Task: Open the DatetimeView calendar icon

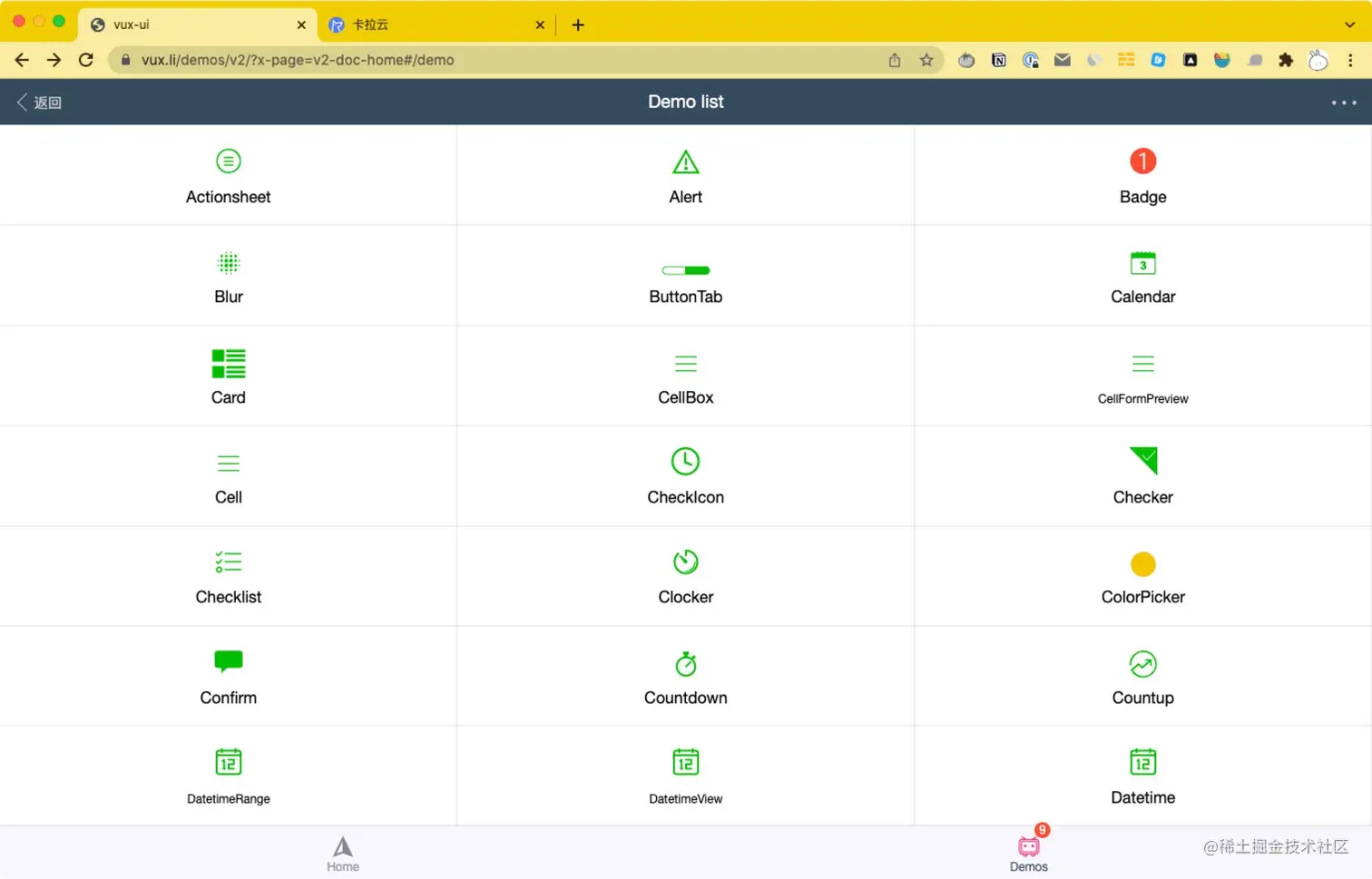Action: [x=686, y=762]
